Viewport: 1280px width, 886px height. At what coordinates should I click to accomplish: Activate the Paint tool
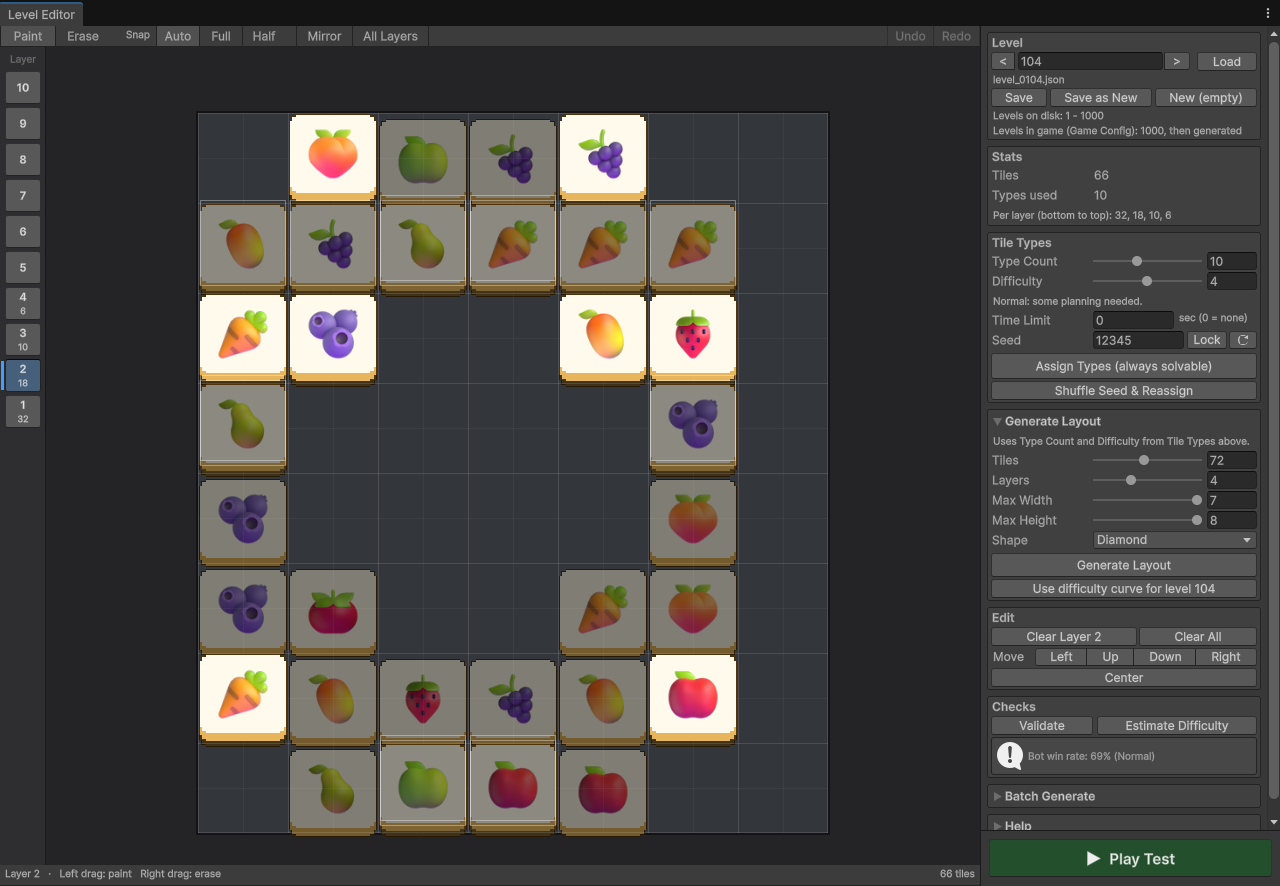pyautogui.click(x=28, y=36)
